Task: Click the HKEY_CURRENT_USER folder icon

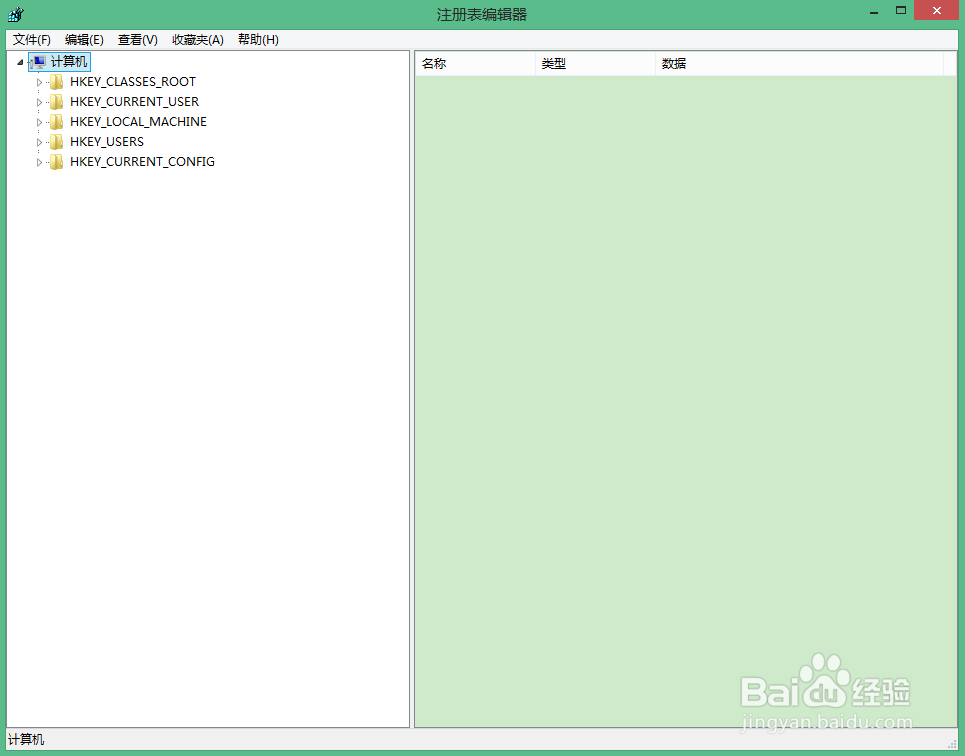Action: pos(57,102)
